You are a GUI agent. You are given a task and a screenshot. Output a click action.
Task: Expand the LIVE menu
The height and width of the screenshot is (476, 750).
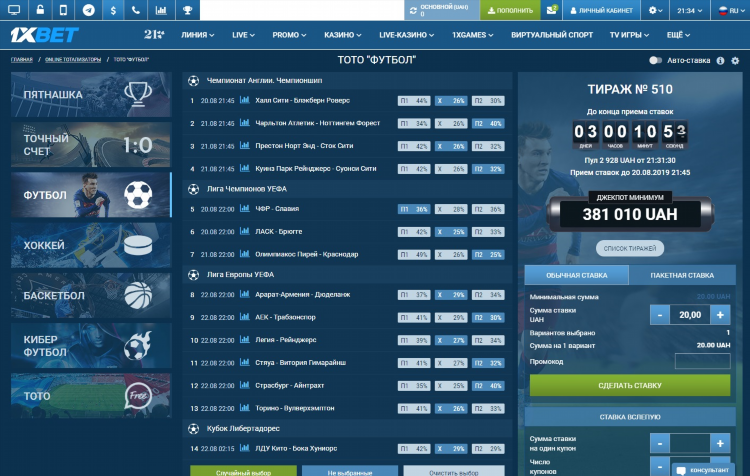click(243, 35)
